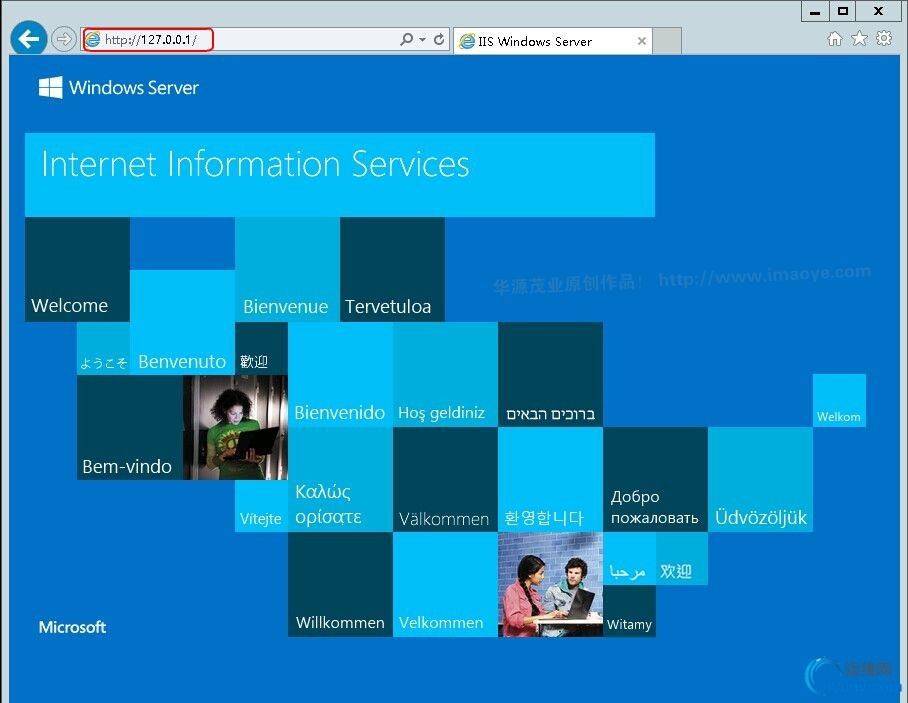Click the Welcome tile
908x703 pixels.
coord(77,269)
